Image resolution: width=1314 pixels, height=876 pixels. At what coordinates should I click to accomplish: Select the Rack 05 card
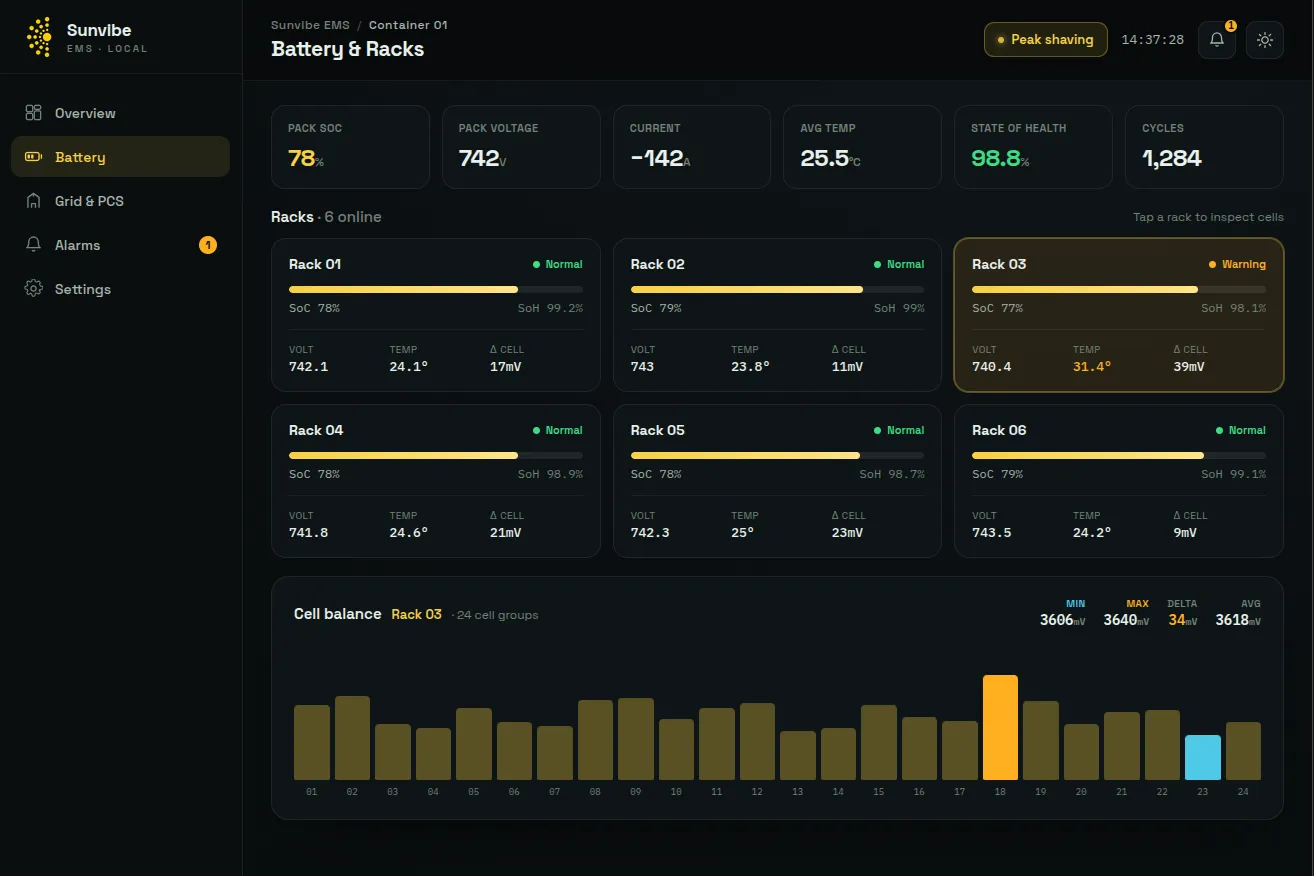pos(777,481)
